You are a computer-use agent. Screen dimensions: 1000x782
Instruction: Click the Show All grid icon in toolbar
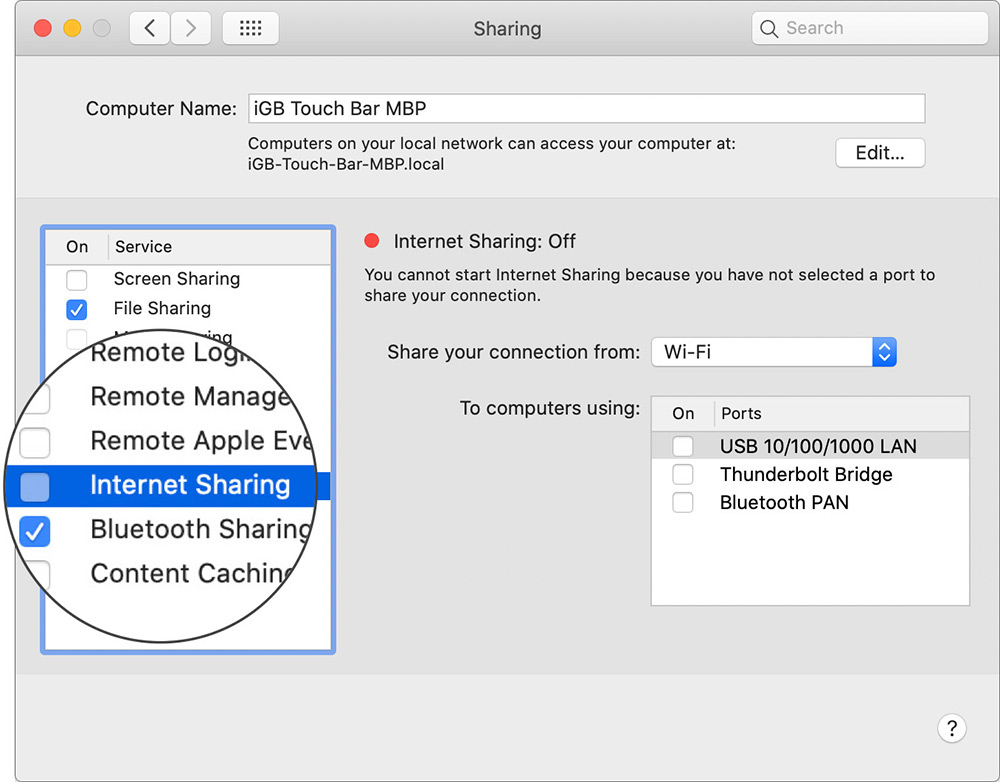(x=250, y=28)
